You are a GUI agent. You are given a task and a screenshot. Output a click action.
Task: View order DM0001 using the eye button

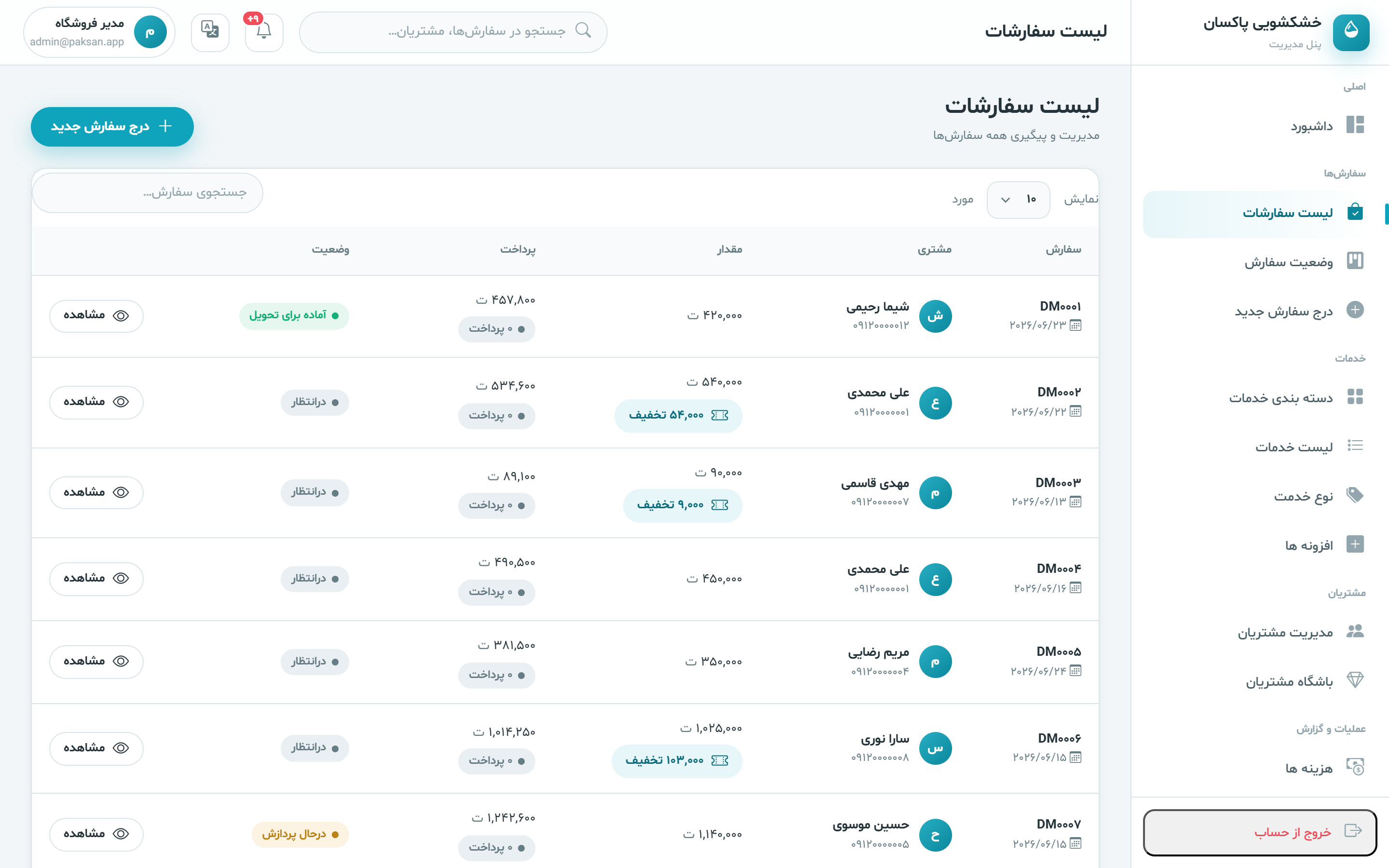click(x=96, y=316)
